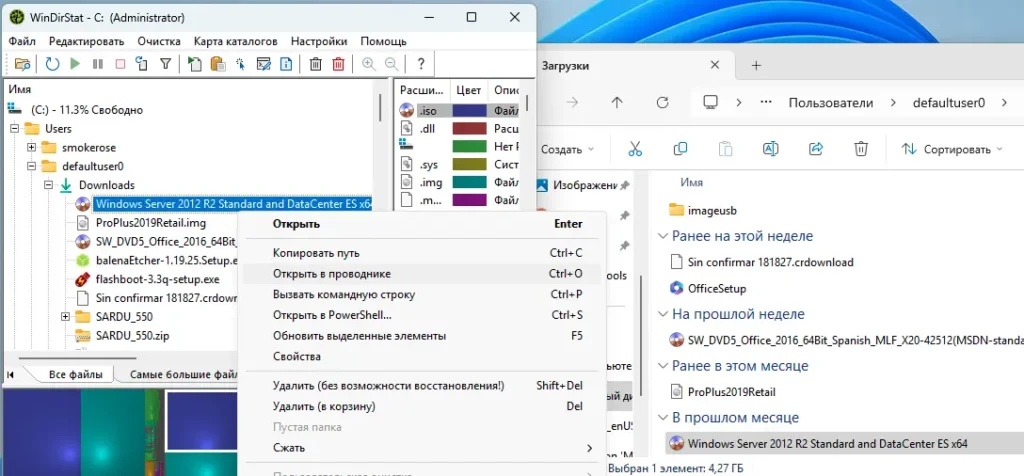Click the funnel Filter toolbar icon
The height and width of the screenshot is (476, 1024).
(166, 64)
